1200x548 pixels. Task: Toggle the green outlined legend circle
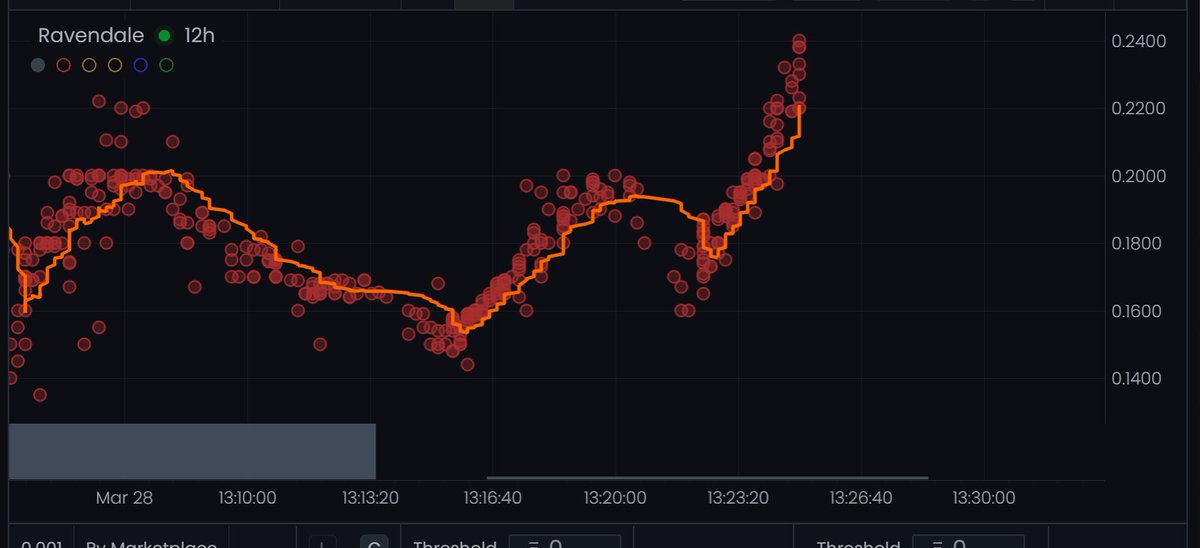167,66
